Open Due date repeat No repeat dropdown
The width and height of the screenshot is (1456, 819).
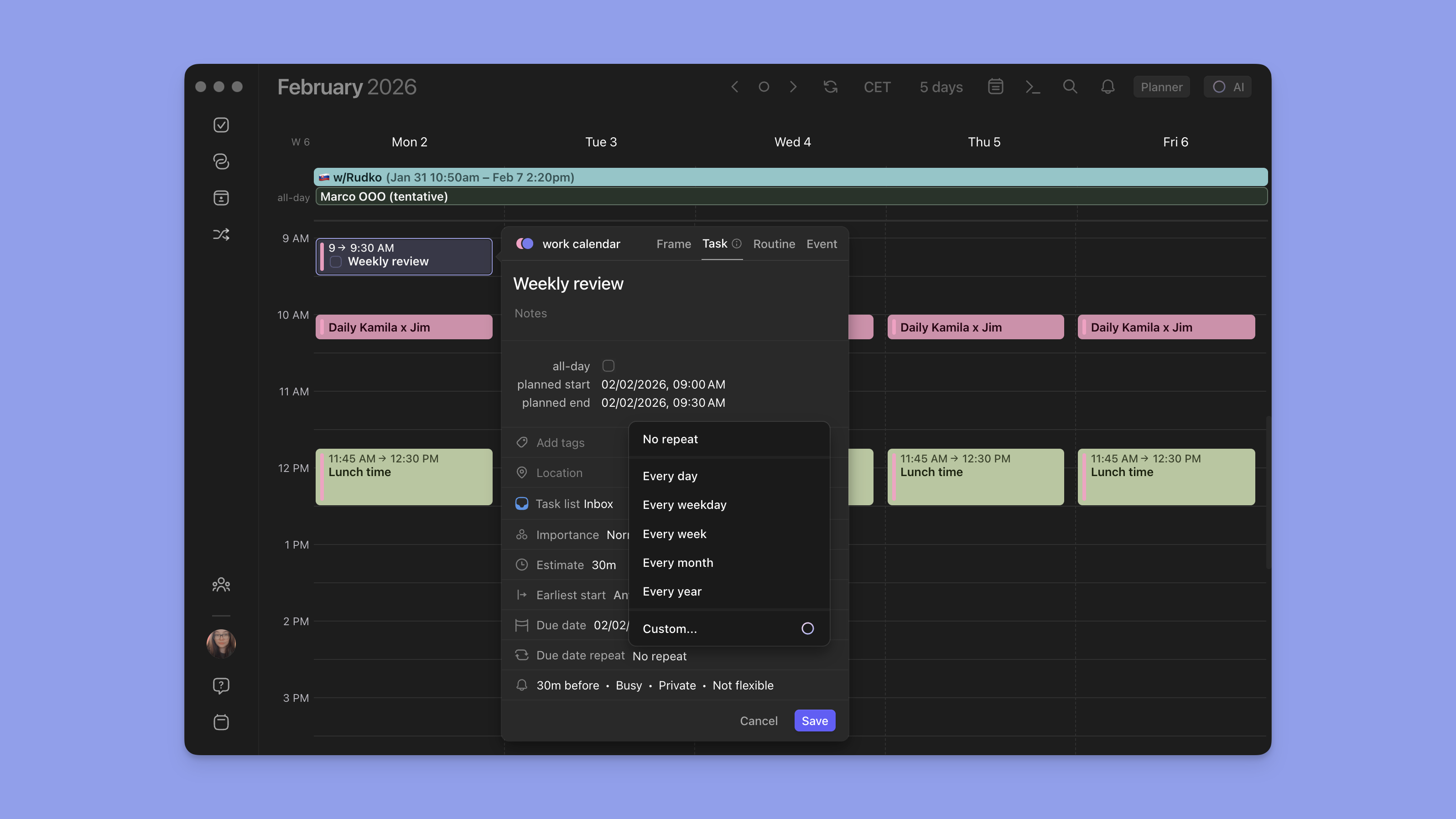[659, 656]
